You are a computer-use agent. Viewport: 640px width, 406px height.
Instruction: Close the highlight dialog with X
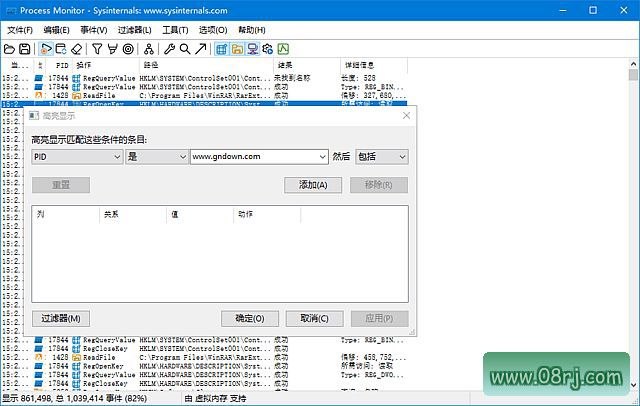click(x=406, y=116)
